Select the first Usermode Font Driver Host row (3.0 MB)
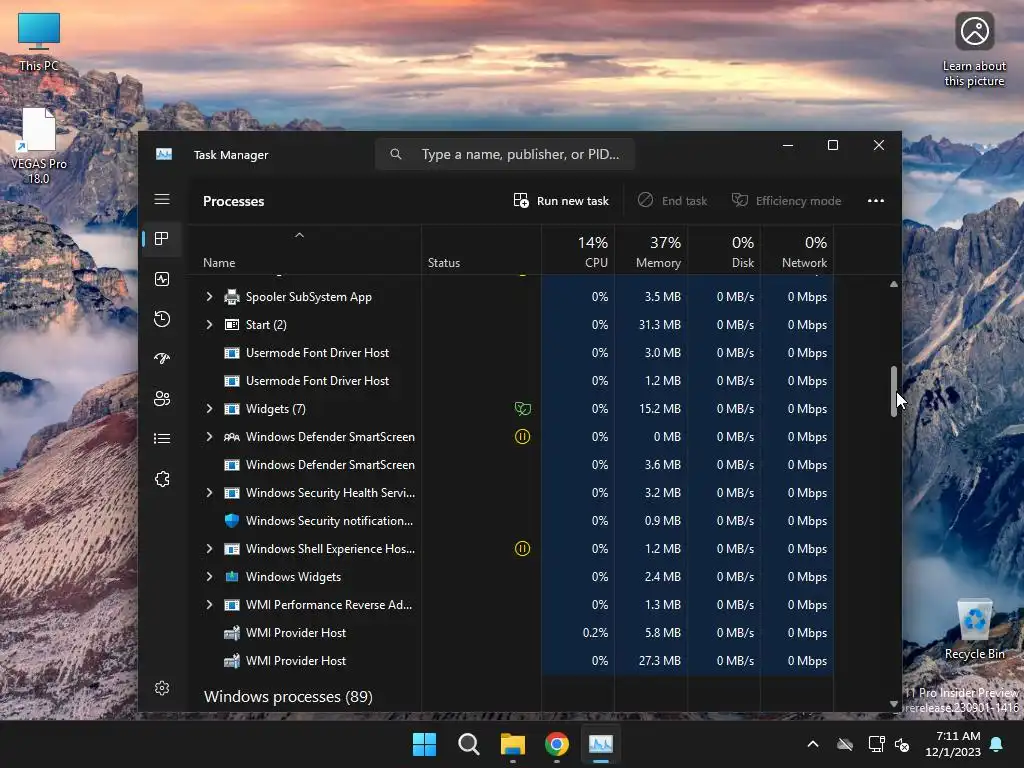Screen dimensions: 1024x768 pyautogui.click(x=511, y=353)
